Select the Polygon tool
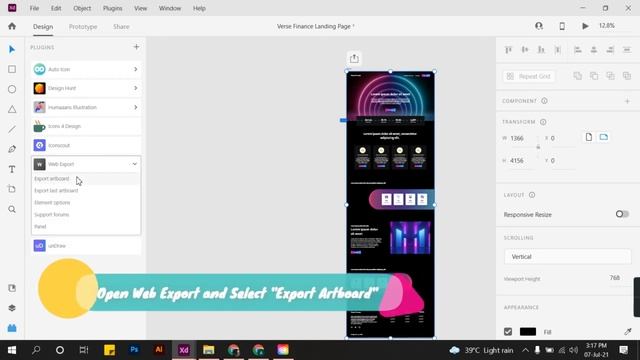The height and width of the screenshot is (360, 640). point(12,109)
